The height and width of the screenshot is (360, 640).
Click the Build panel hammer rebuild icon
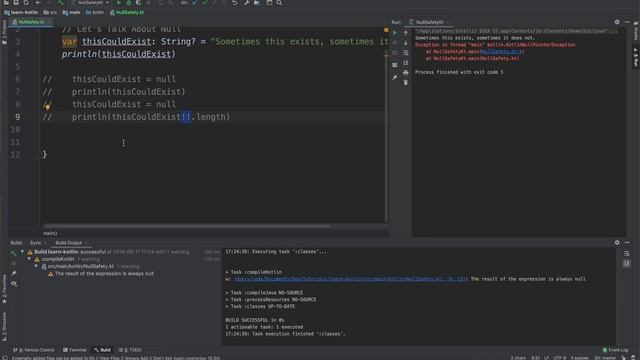point(14,253)
